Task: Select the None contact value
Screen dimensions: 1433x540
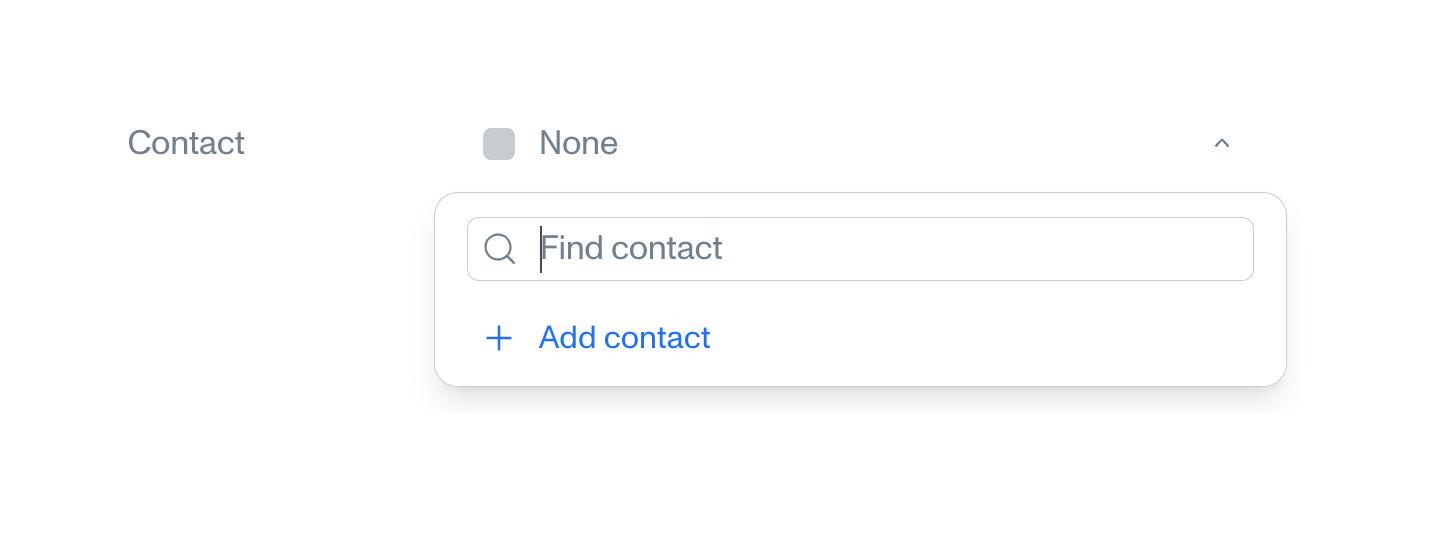Action: [x=578, y=144]
